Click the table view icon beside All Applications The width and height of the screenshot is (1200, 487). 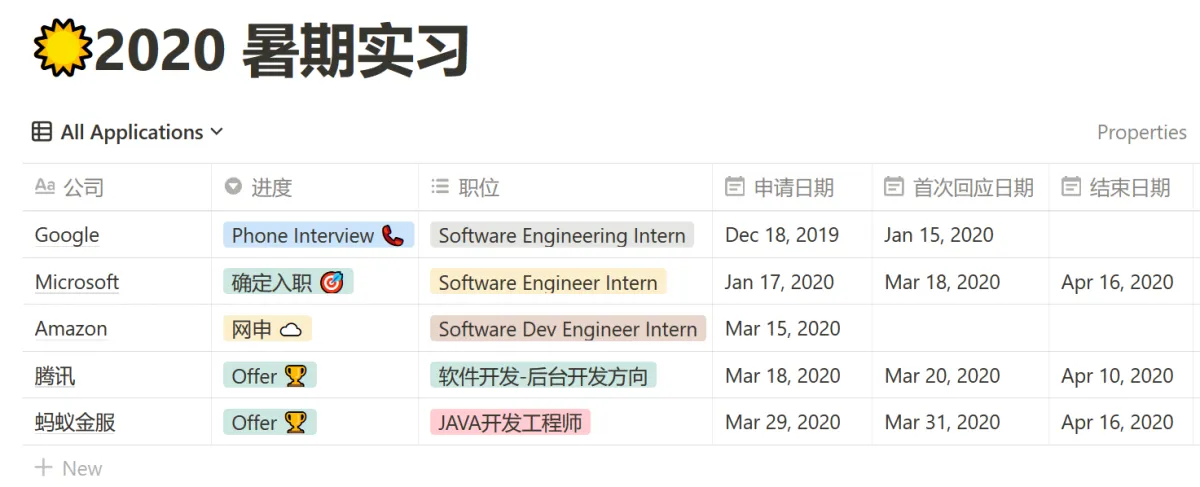tap(42, 132)
